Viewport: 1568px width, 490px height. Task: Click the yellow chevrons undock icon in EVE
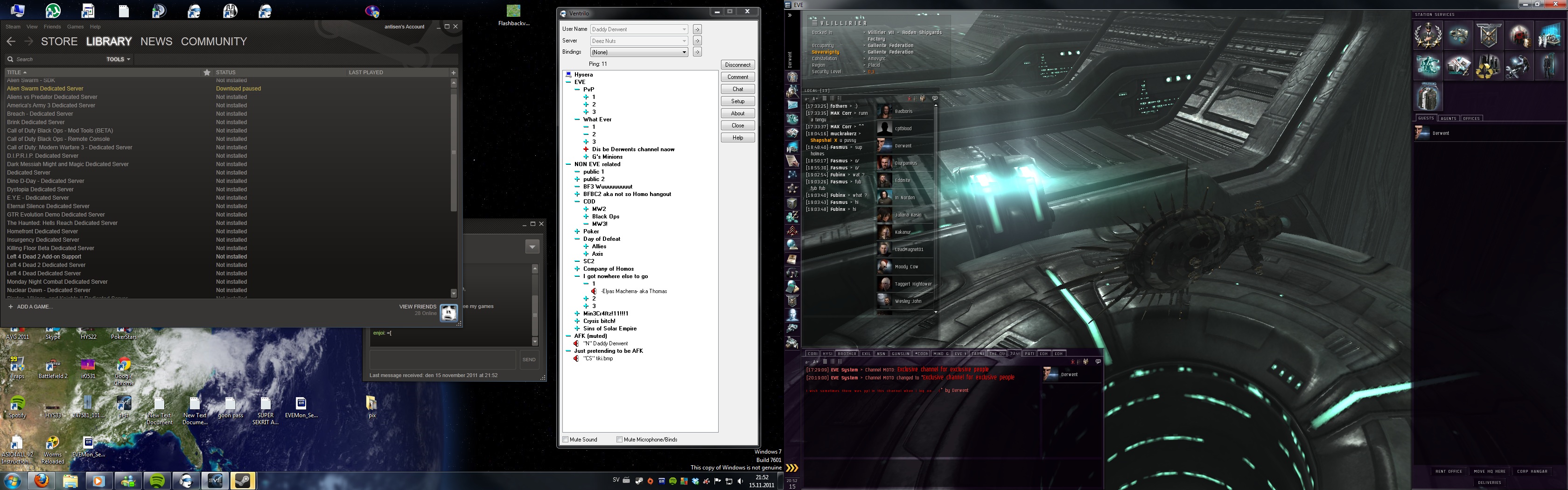pos(792,468)
